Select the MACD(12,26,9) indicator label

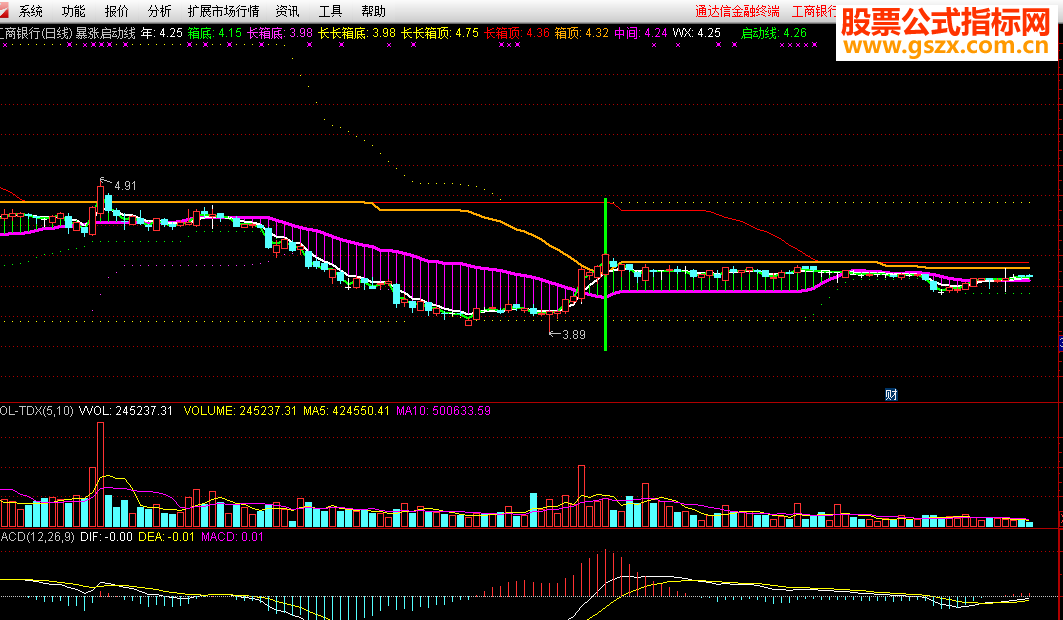[36, 537]
